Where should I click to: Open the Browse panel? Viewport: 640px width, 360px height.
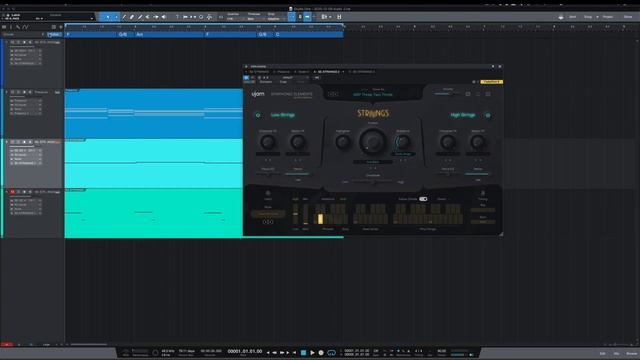(631, 353)
